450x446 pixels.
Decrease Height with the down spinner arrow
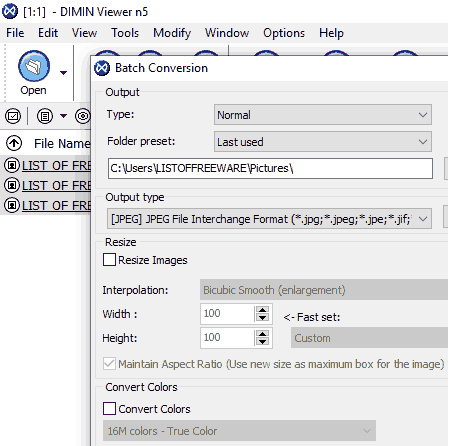[x=262, y=342]
